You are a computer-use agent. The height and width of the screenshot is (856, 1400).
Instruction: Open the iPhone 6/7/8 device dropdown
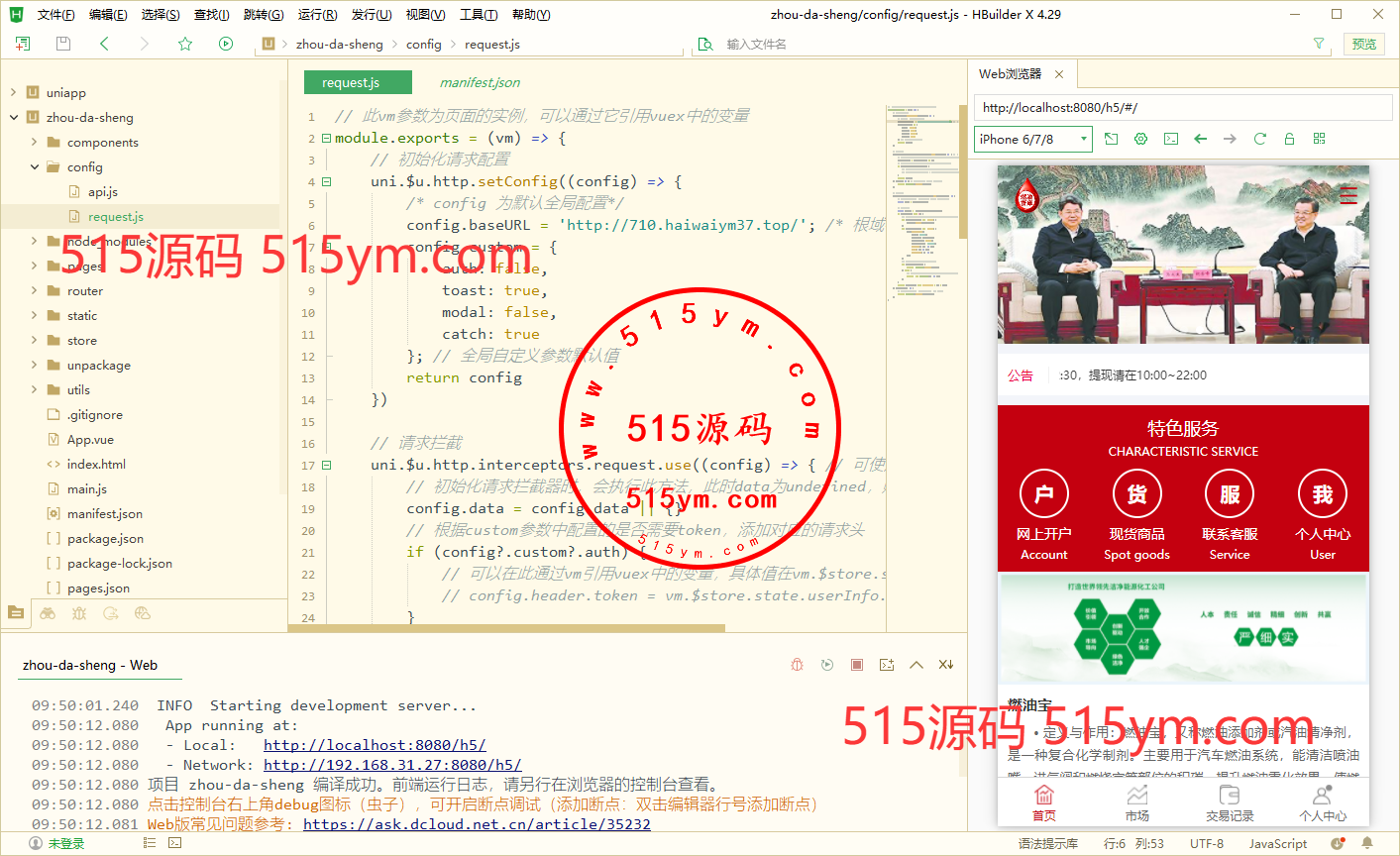(x=1032, y=139)
